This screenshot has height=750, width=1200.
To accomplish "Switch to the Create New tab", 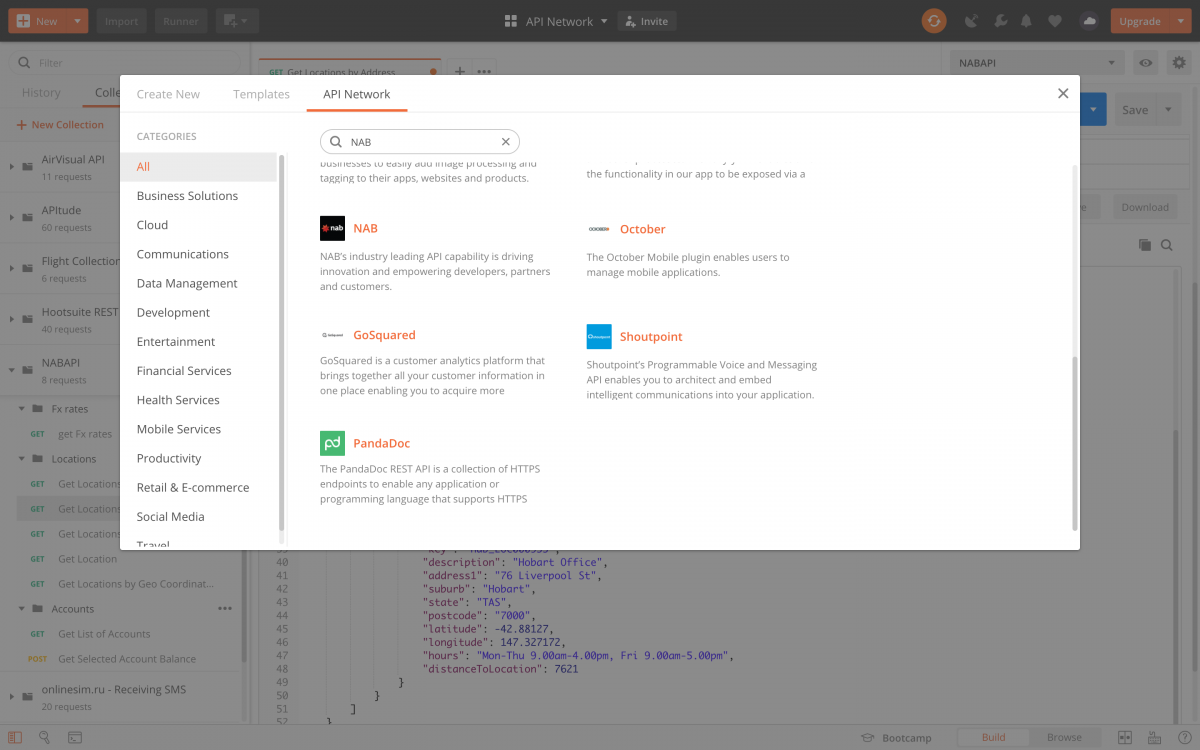I will click(168, 94).
